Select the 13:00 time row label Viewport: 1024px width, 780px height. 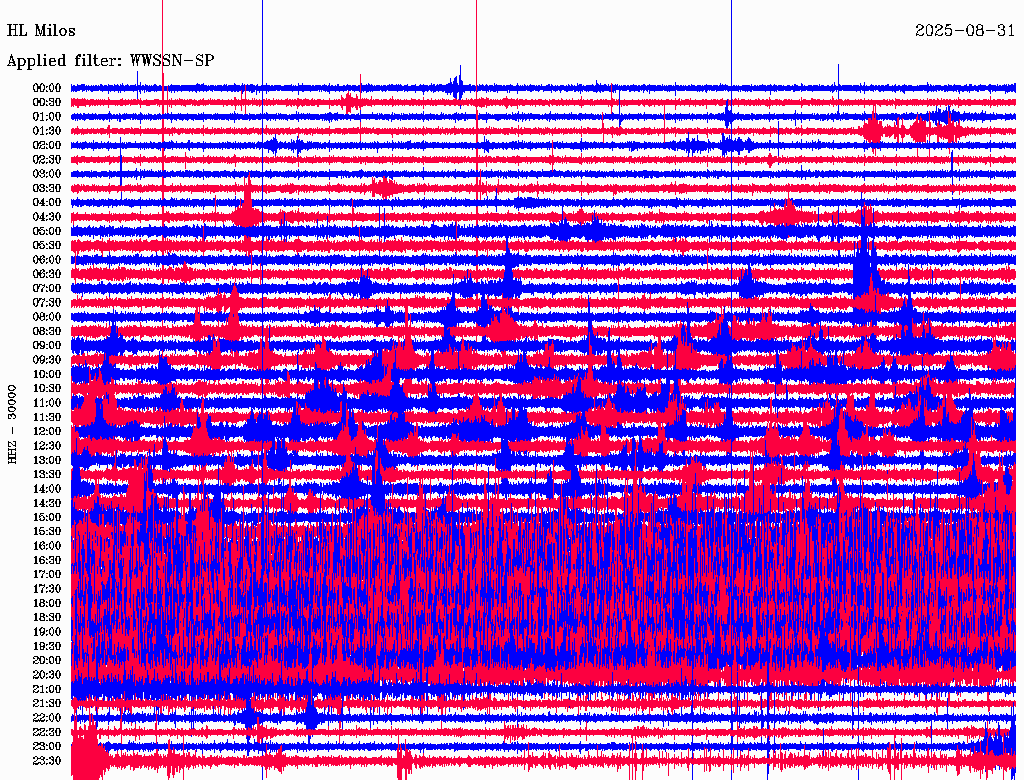[x=47, y=460]
